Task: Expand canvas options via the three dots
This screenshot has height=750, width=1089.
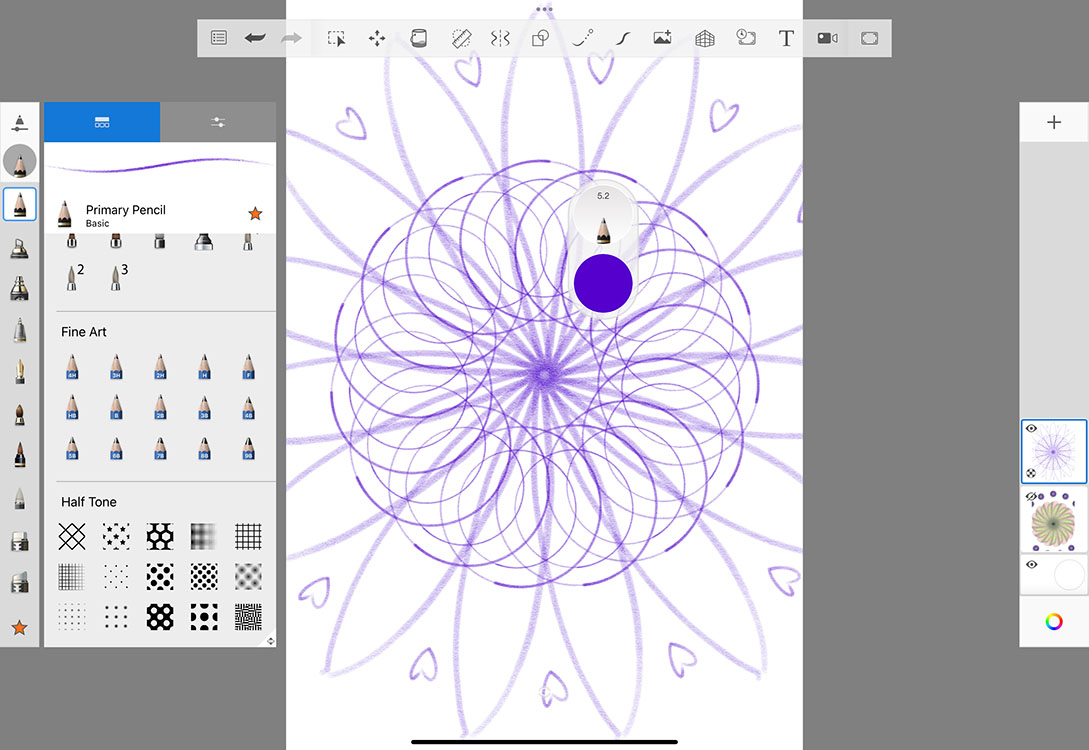Action: (544, 8)
